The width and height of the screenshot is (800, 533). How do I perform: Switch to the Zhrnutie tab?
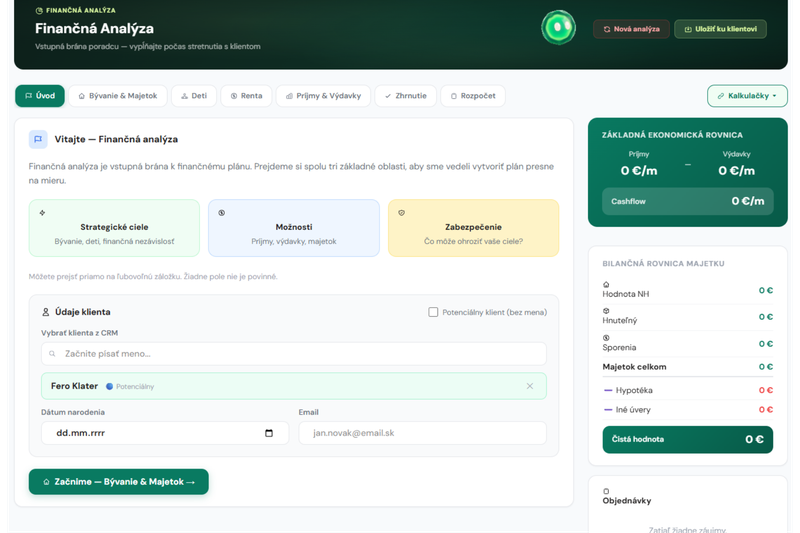coord(406,96)
